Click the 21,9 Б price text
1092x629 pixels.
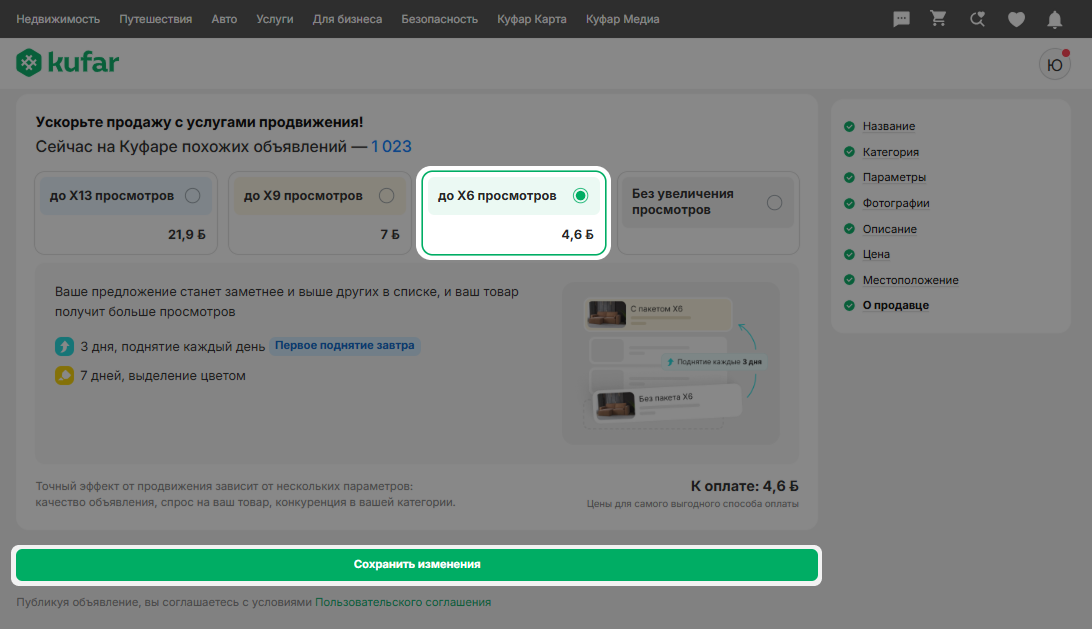pyautogui.click(x=187, y=235)
